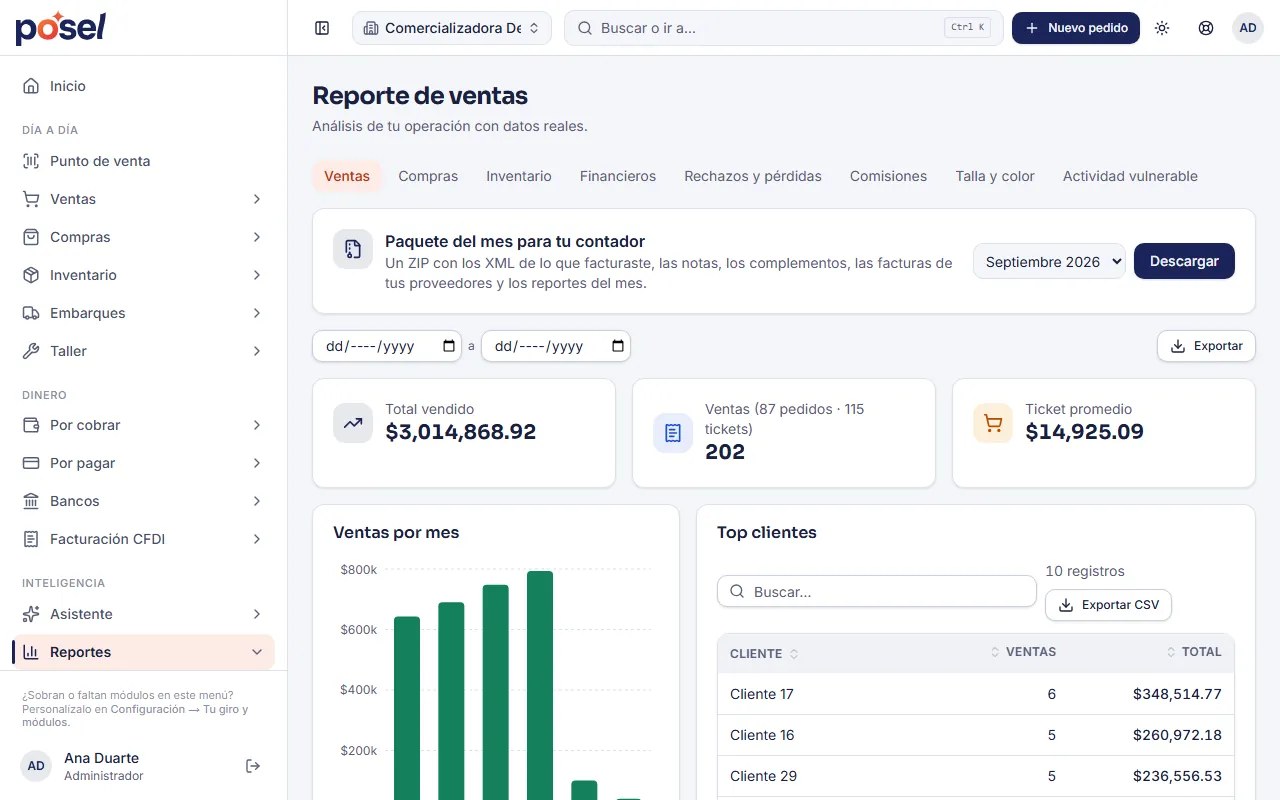Click the Por cobrar wallet icon
Viewport: 1280px width, 800px height.
point(32,425)
